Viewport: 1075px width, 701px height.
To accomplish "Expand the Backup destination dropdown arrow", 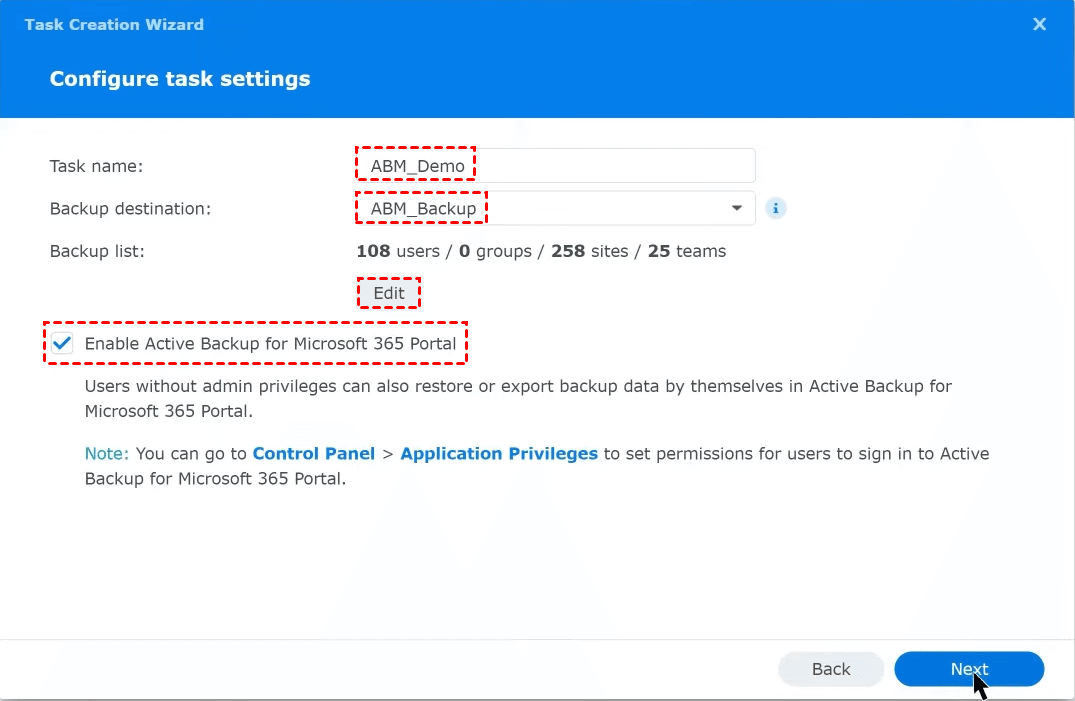I will [x=737, y=208].
